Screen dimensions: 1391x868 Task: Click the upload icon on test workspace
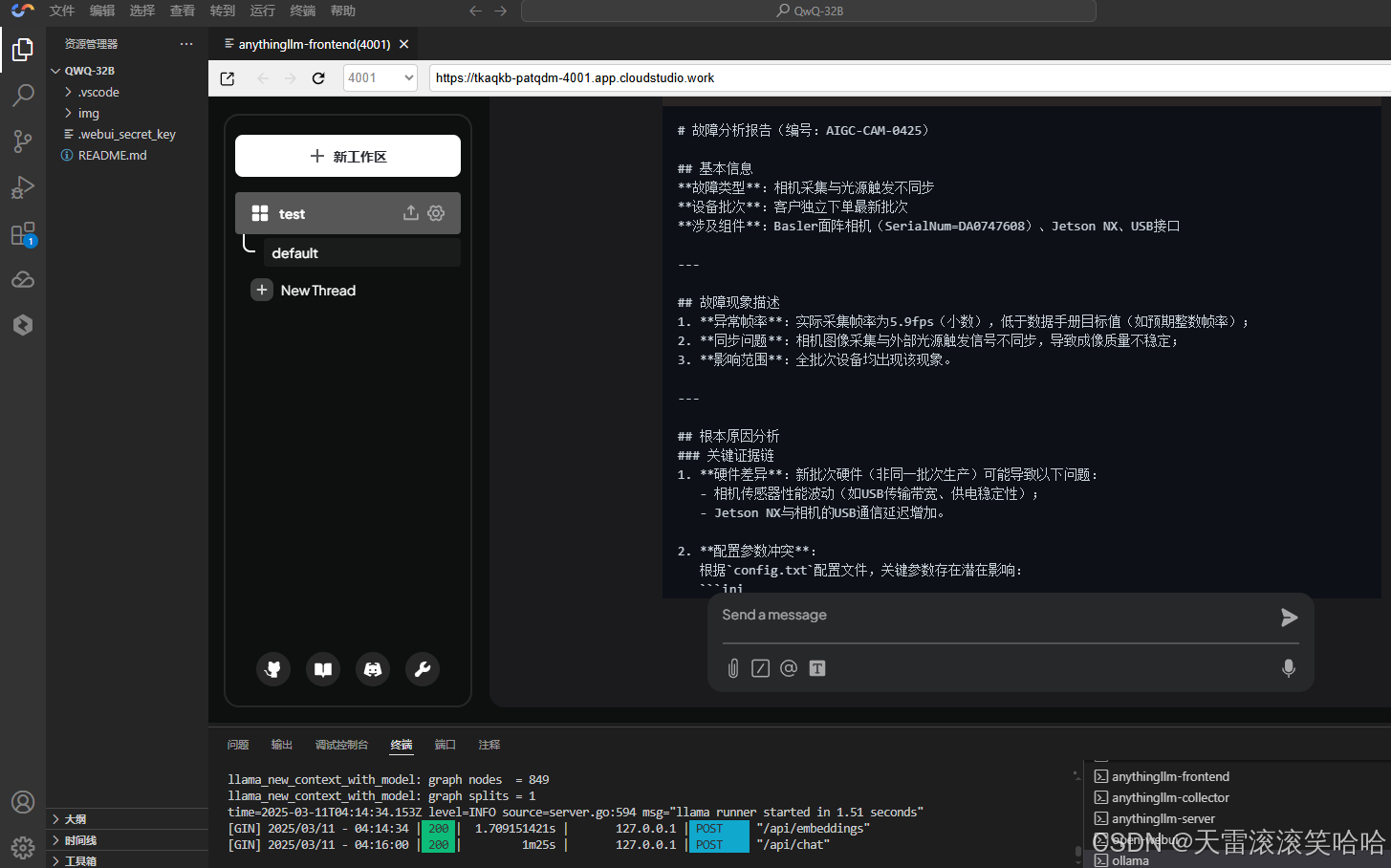[x=411, y=213]
